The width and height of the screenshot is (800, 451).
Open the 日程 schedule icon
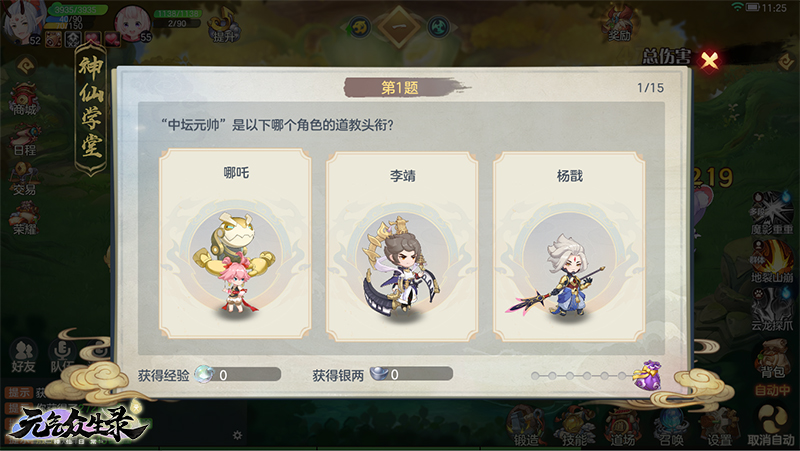pyautogui.click(x=24, y=140)
